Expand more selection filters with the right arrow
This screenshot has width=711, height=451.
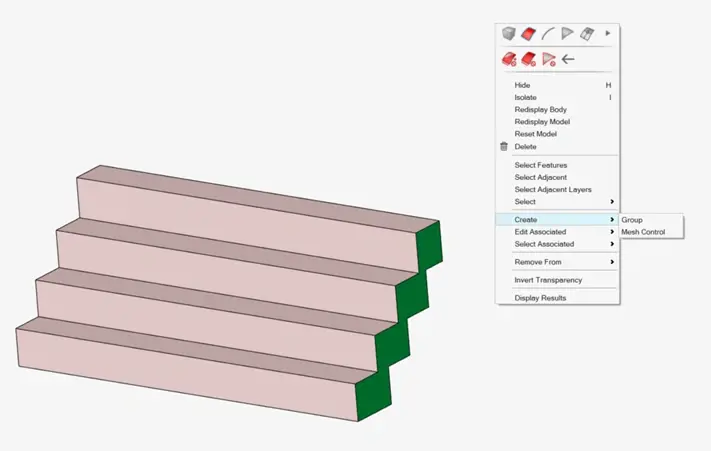608,34
